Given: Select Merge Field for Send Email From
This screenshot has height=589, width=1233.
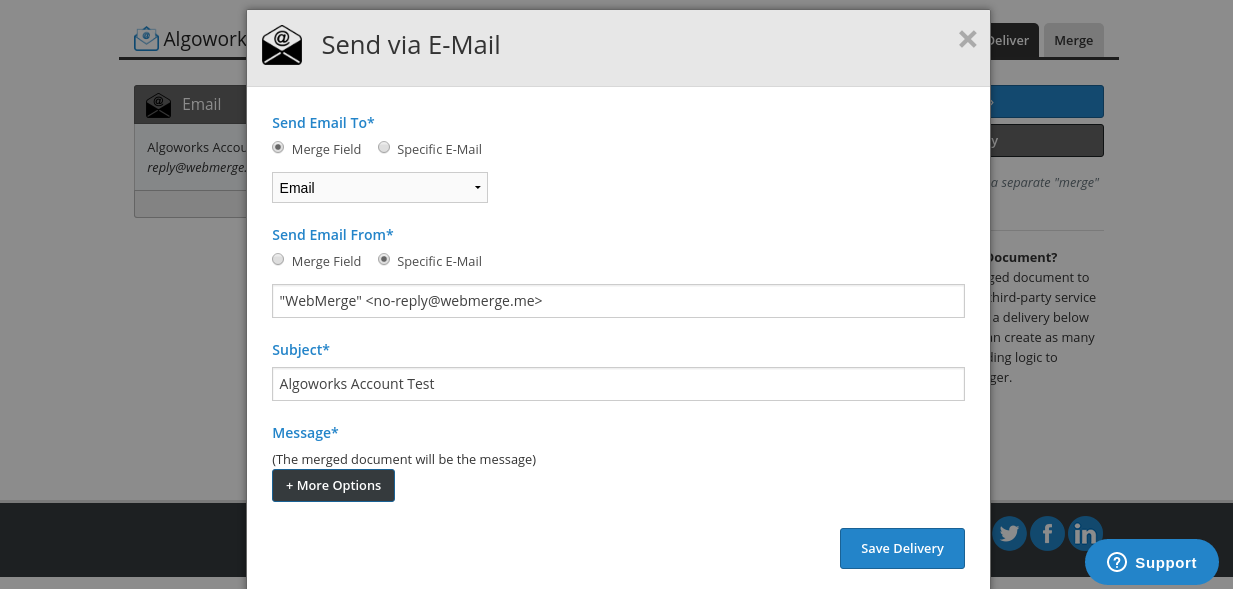Looking at the screenshot, I should (278, 260).
